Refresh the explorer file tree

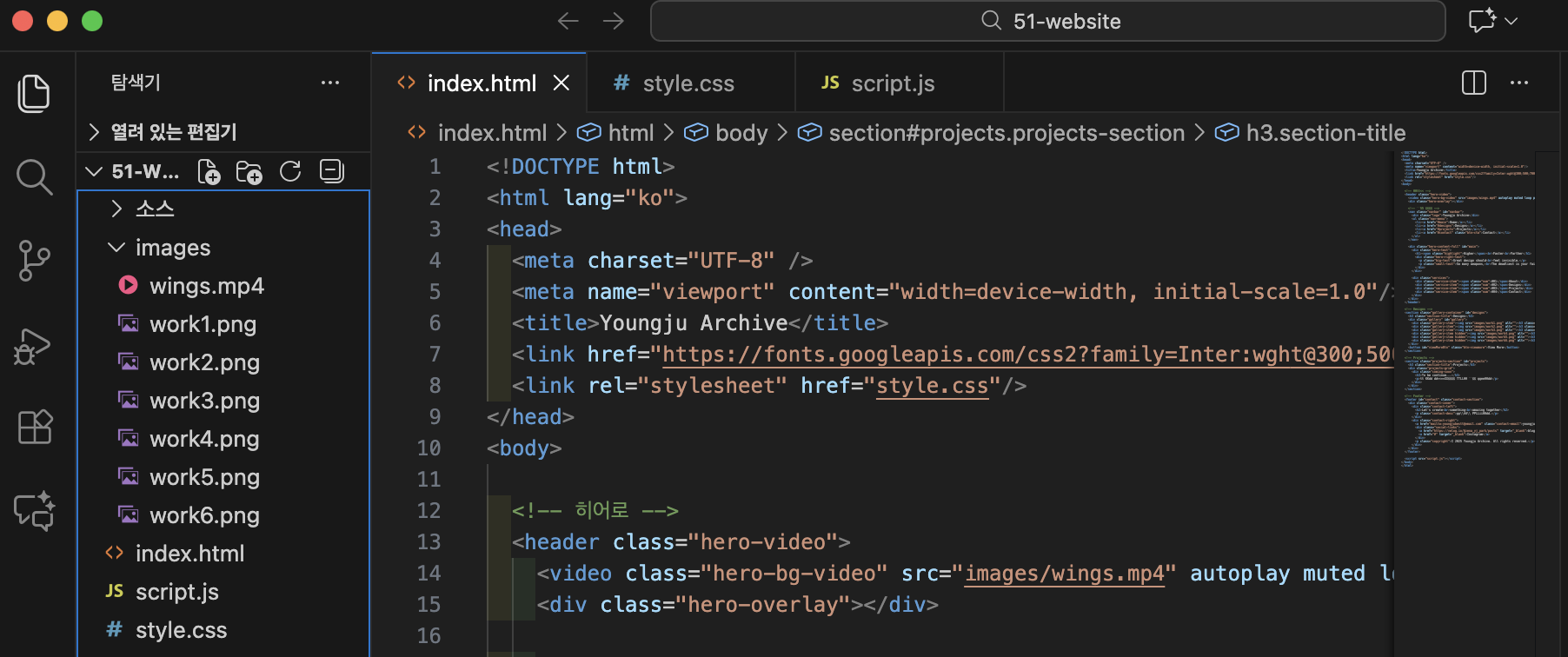pyautogui.click(x=290, y=172)
